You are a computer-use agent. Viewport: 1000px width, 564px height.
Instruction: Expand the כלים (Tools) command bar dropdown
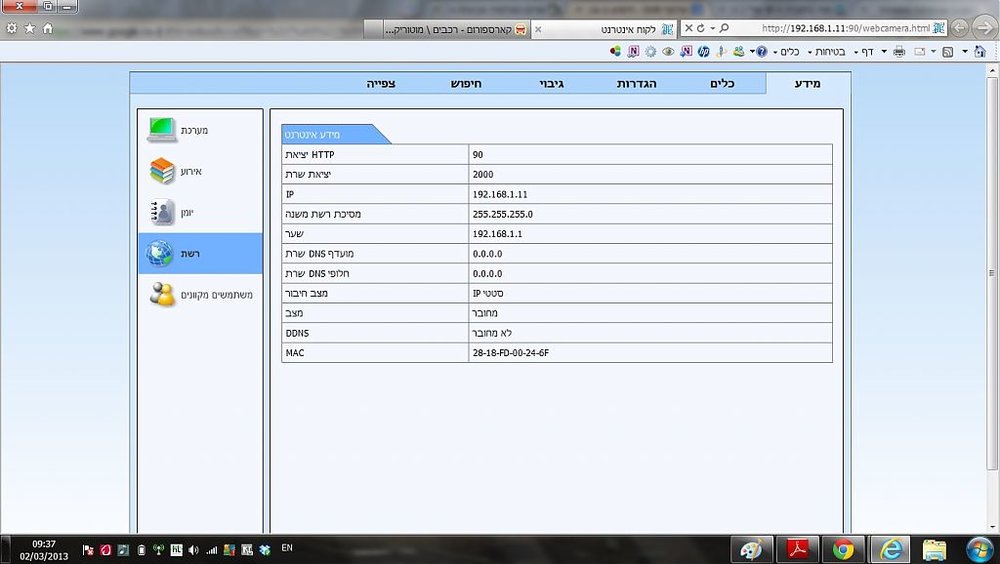pos(786,52)
